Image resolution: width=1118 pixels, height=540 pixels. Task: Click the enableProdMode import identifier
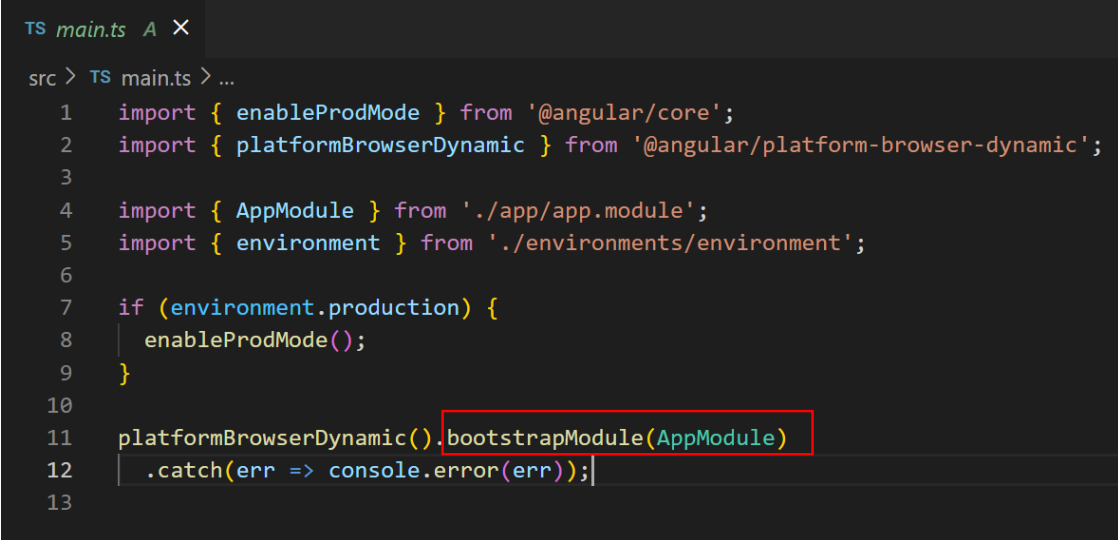328,113
